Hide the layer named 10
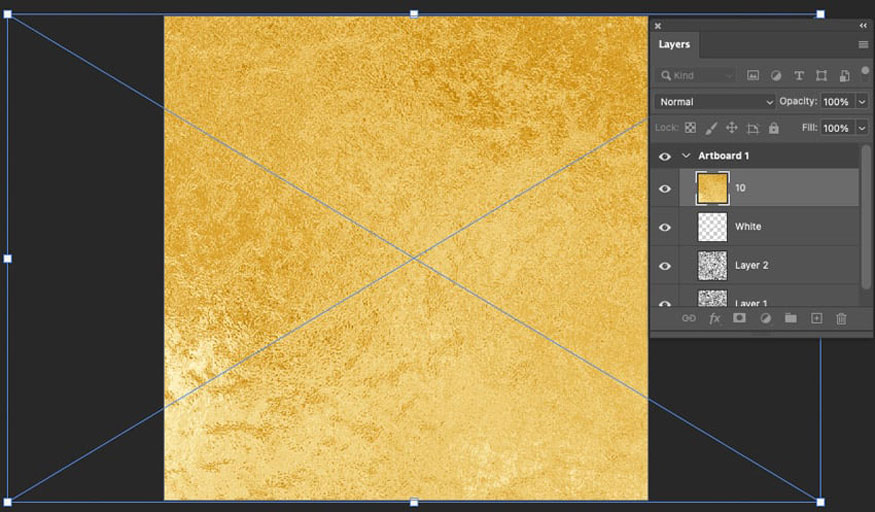The height and width of the screenshot is (512, 875). [x=665, y=189]
